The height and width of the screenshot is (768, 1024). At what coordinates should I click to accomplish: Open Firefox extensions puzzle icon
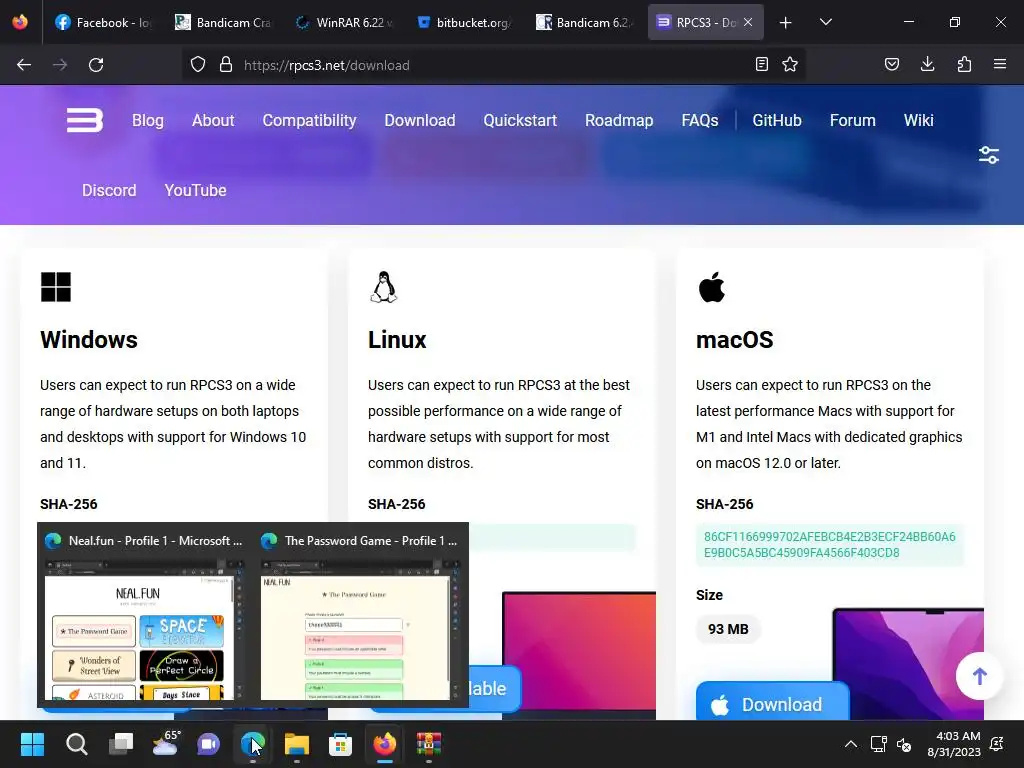964,65
